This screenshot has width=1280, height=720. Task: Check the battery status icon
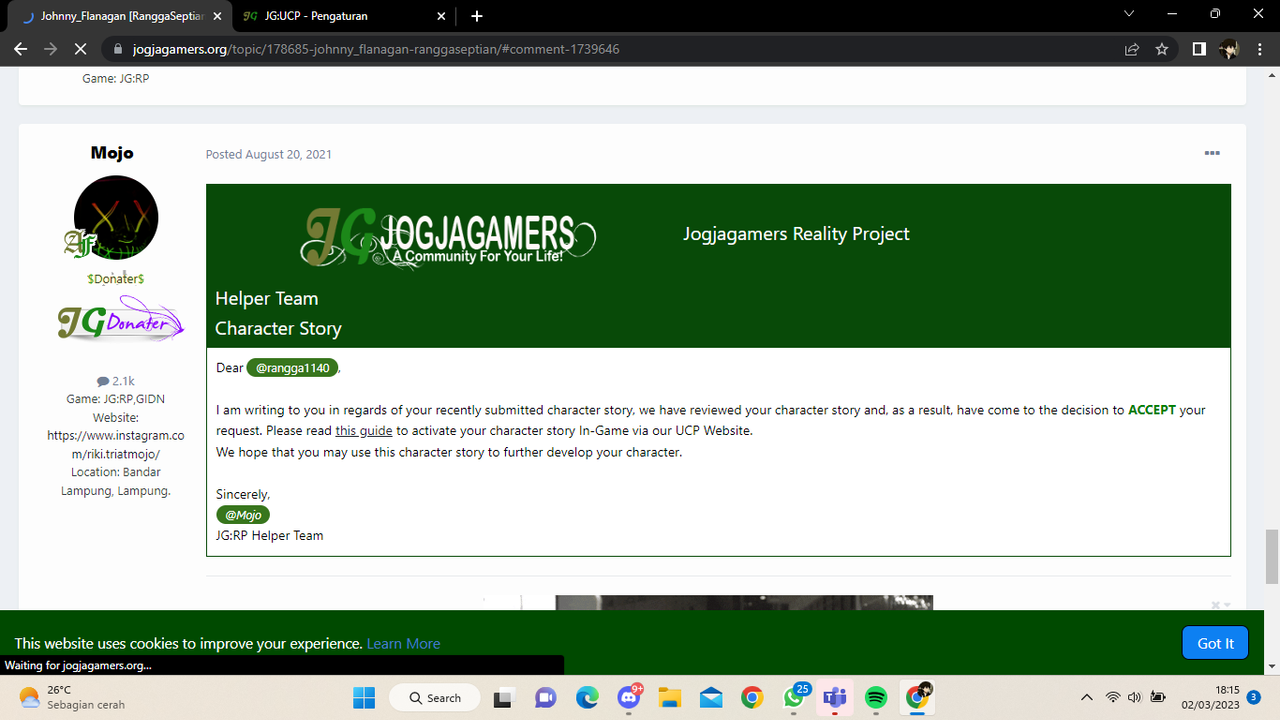(1158, 697)
